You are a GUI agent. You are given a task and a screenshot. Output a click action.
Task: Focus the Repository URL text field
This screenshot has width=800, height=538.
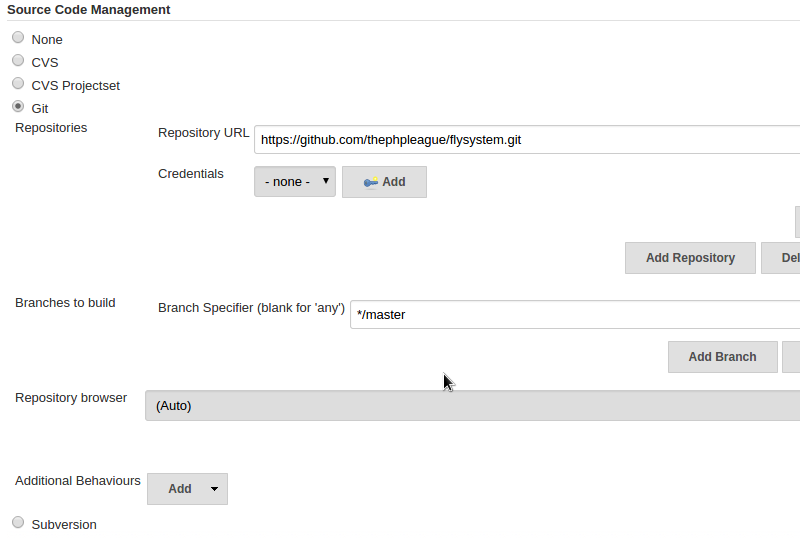[x=527, y=140]
